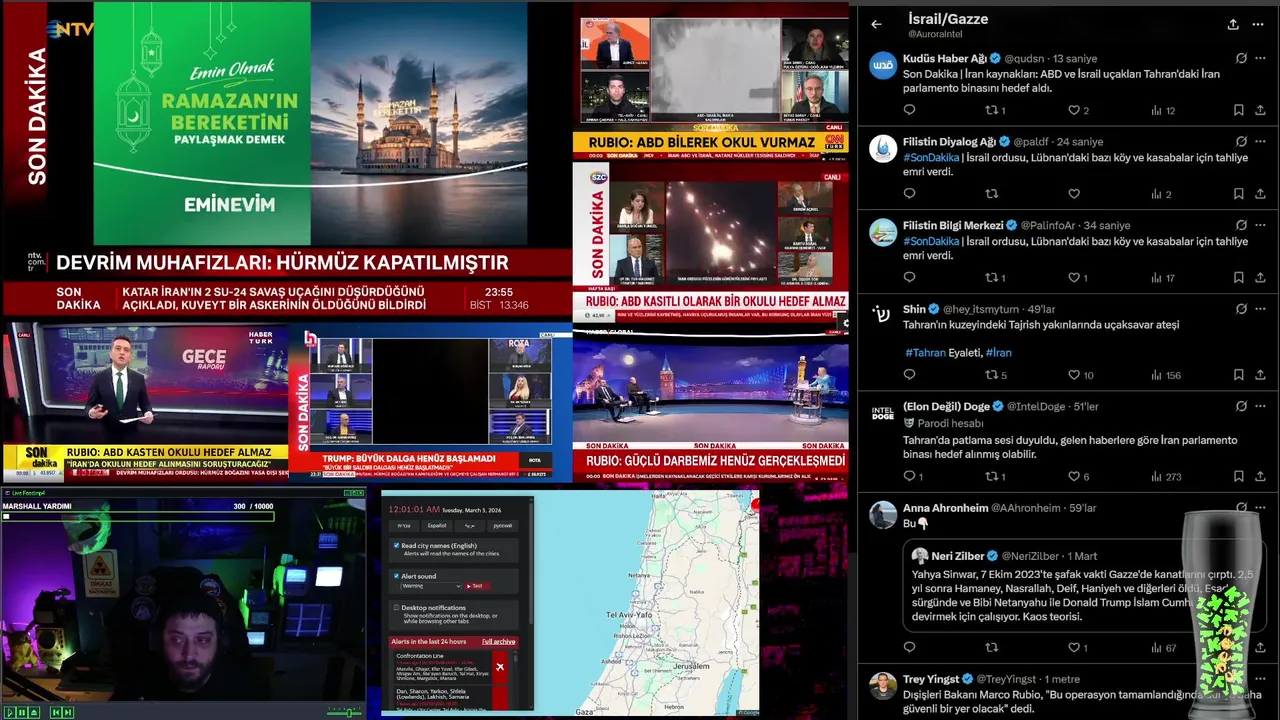The height and width of the screenshot is (720, 1280).
Task: Open Anna Ahronheim profile name
Action: [x=945, y=508]
